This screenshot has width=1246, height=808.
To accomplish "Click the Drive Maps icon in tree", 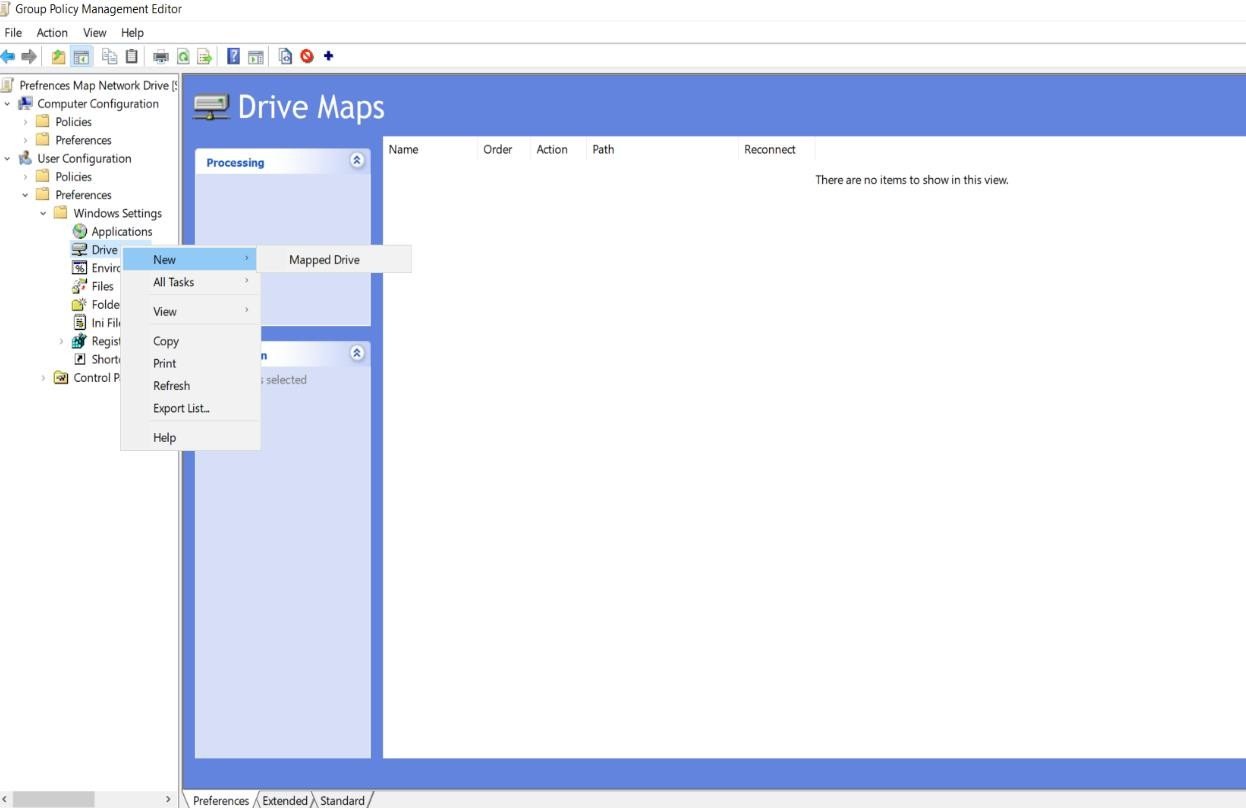I will [80, 250].
